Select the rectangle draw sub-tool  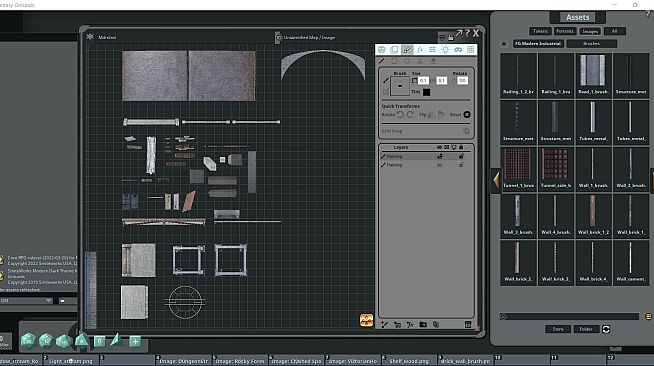coord(394,61)
